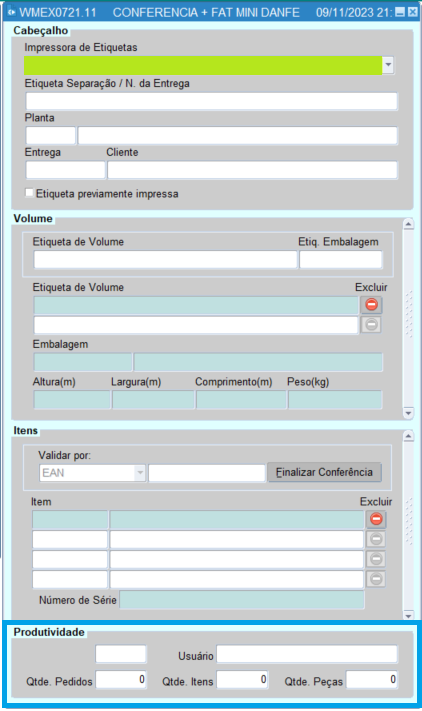This screenshot has height=711, width=422.
Task: Click the Itens section scroll-down arrow
Action: point(408,615)
